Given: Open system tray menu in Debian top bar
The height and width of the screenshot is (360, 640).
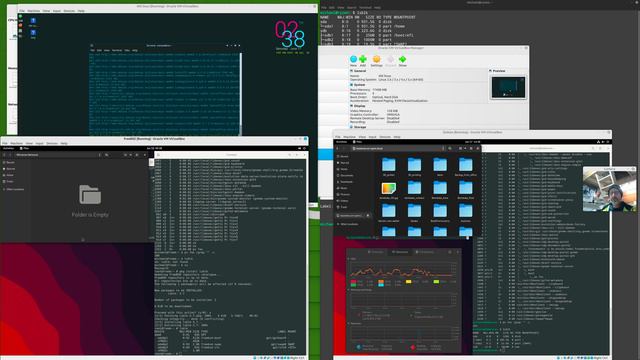Looking at the screenshot, I should [x=604, y=142].
